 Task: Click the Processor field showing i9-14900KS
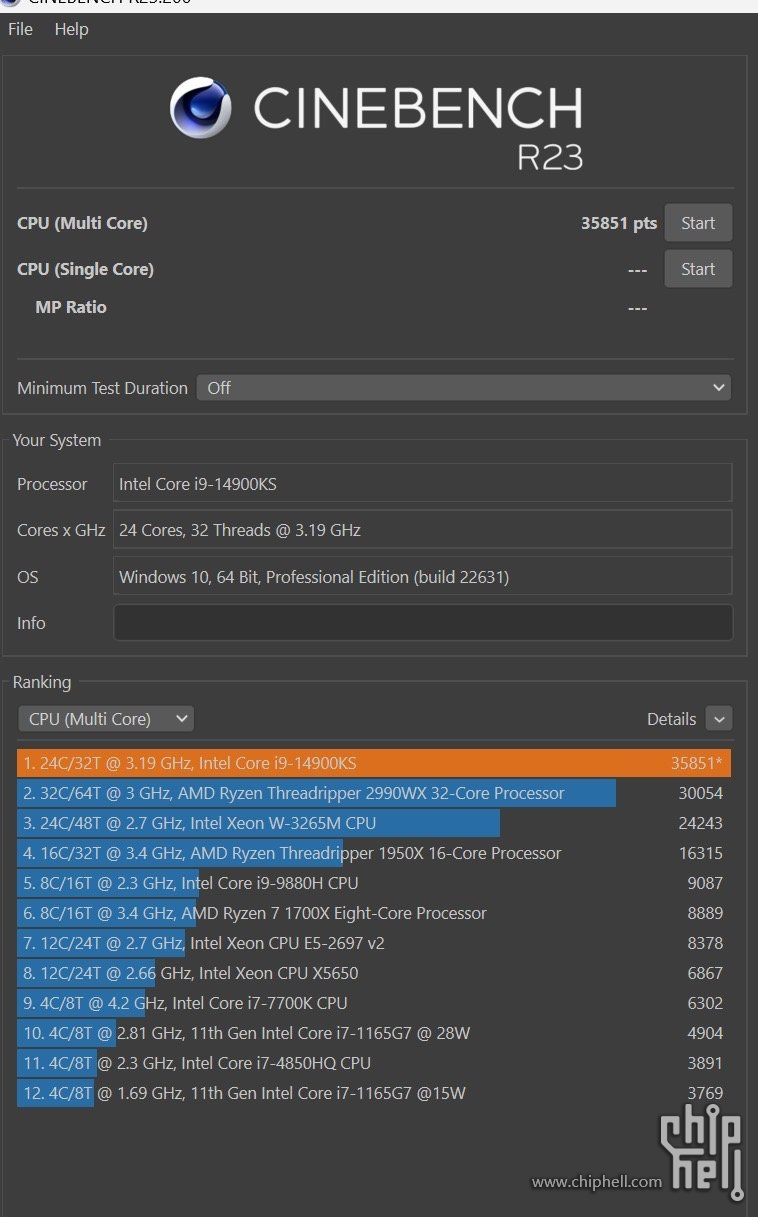tap(423, 483)
